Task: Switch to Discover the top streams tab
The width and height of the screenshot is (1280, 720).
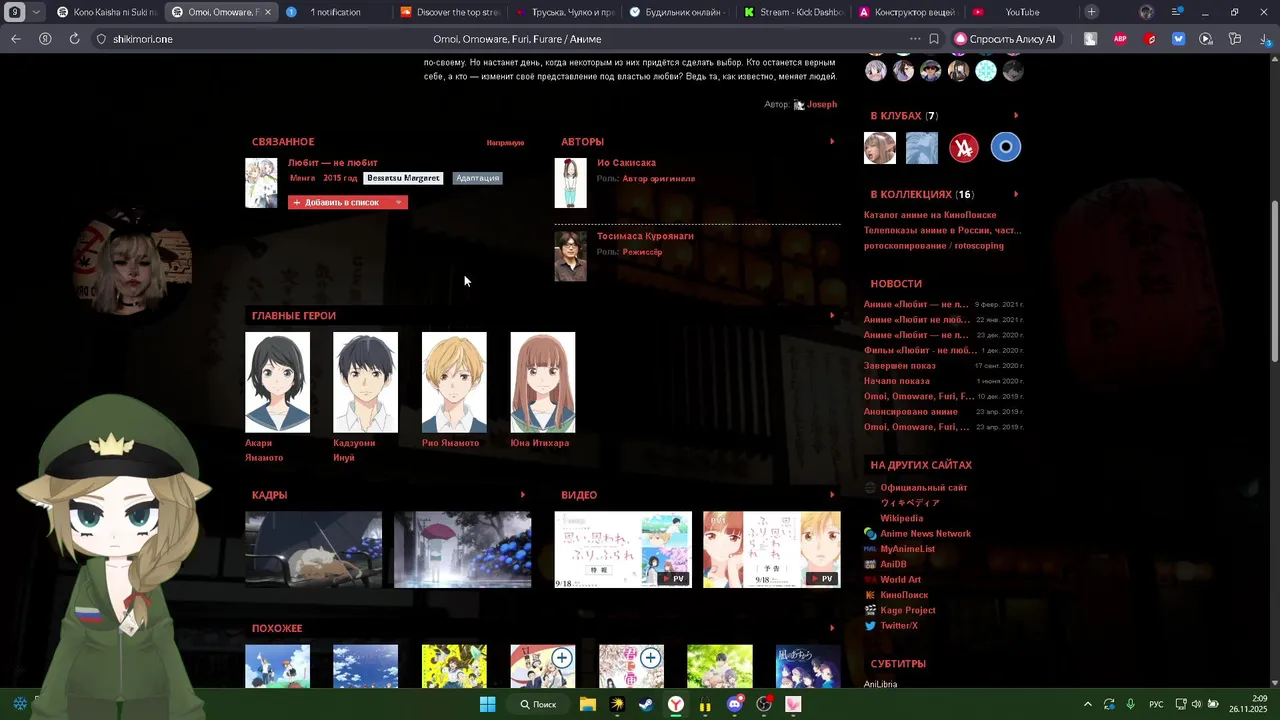Action: point(450,12)
